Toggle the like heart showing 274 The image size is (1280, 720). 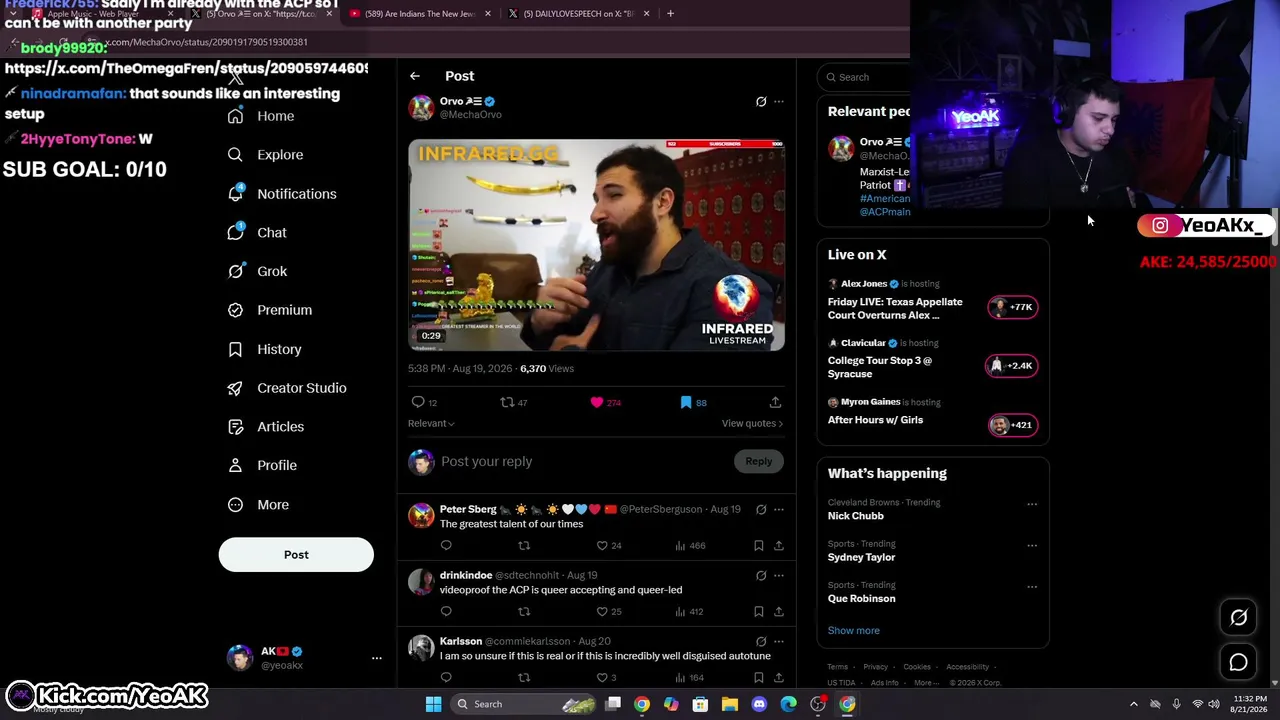coord(597,402)
